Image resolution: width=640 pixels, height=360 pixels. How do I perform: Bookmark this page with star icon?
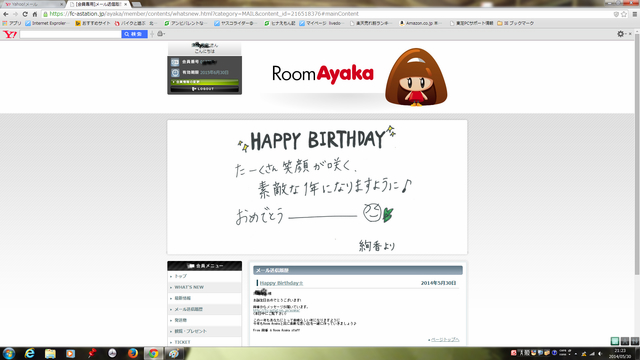[x=624, y=14]
